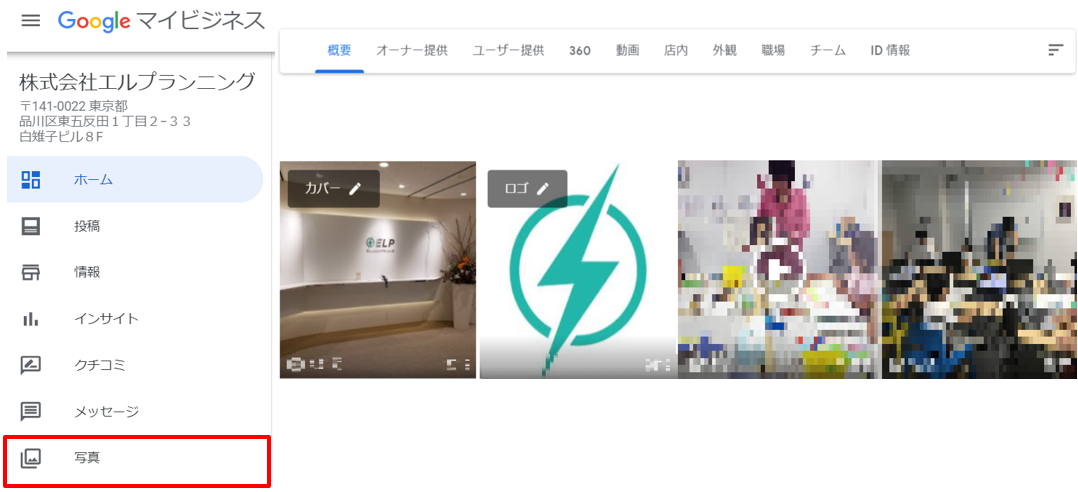The height and width of the screenshot is (492, 1078).
Task: Click the メッセージ chat icon
Action: pyautogui.click(x=31, y=412)
